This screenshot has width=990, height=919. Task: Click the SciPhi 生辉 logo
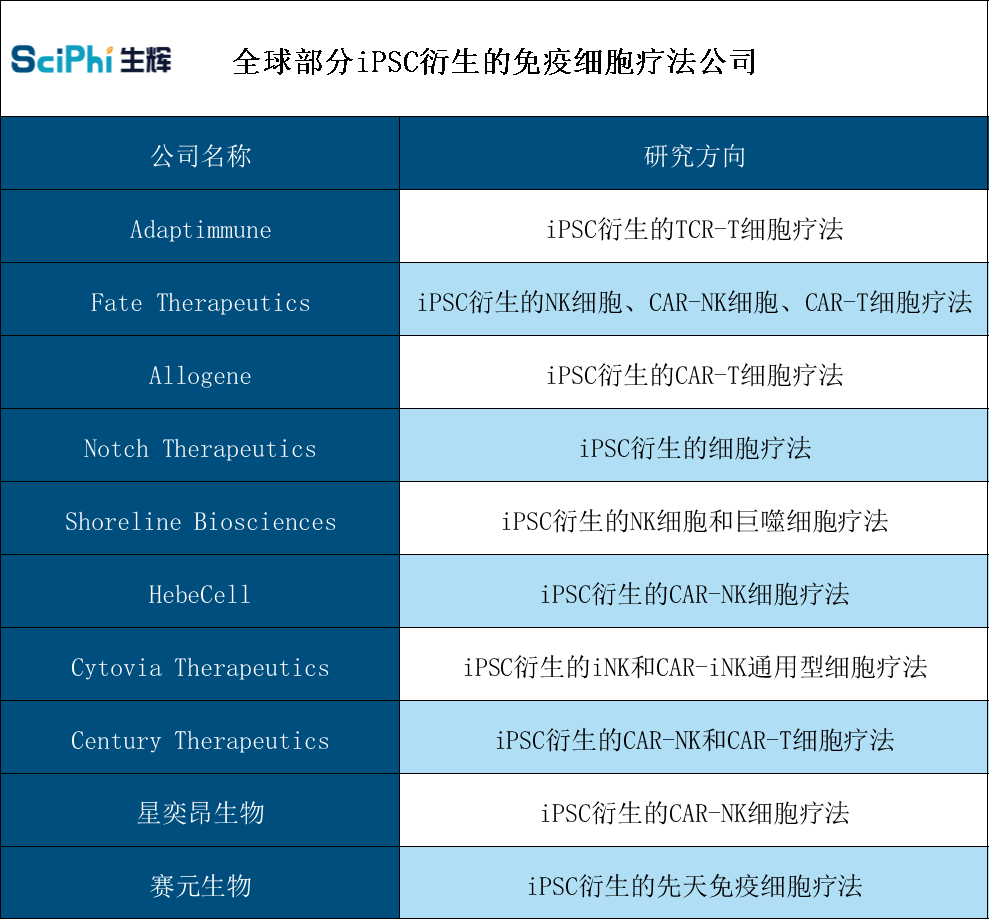[90, 60]
